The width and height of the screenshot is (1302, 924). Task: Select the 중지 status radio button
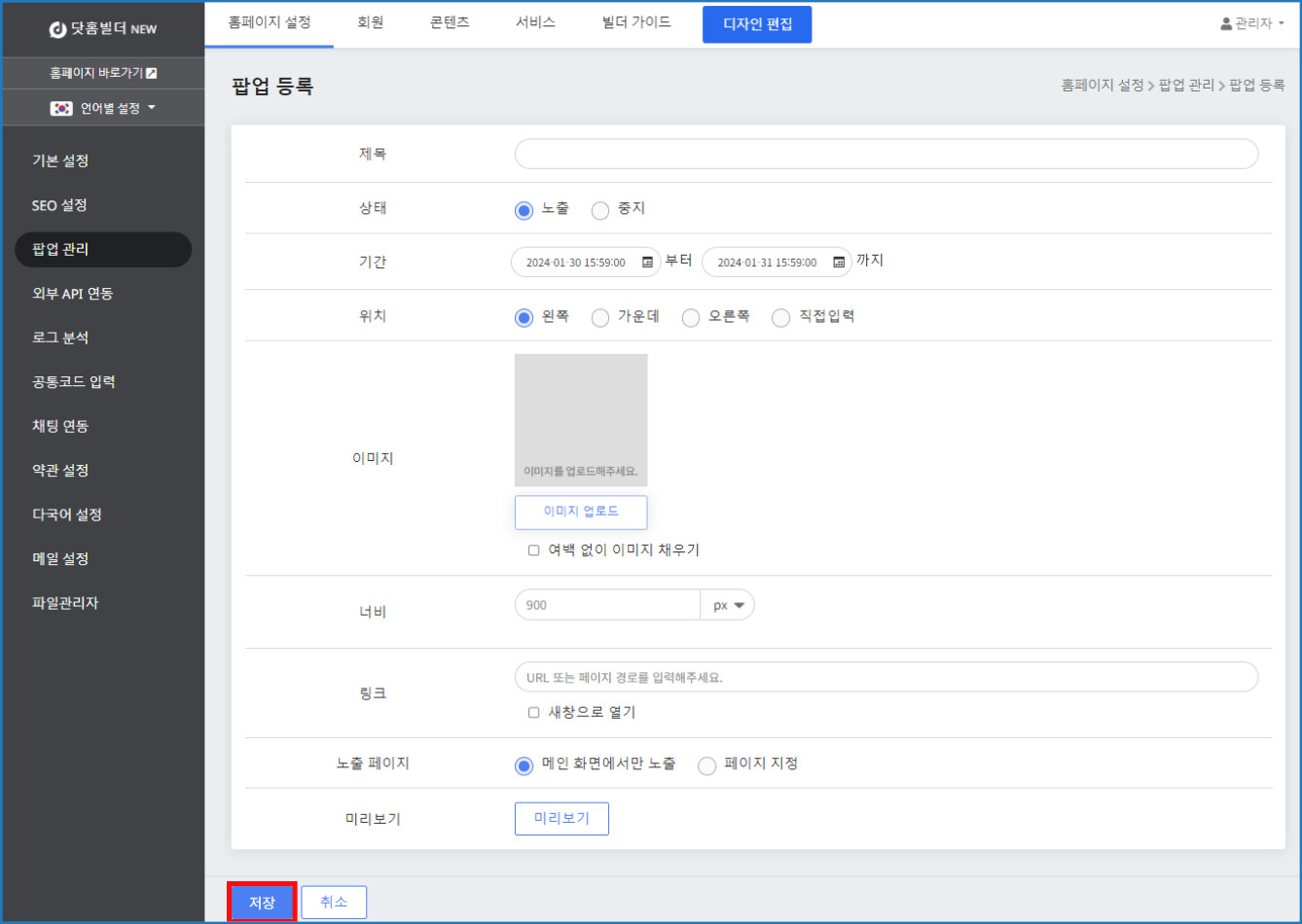600,210
